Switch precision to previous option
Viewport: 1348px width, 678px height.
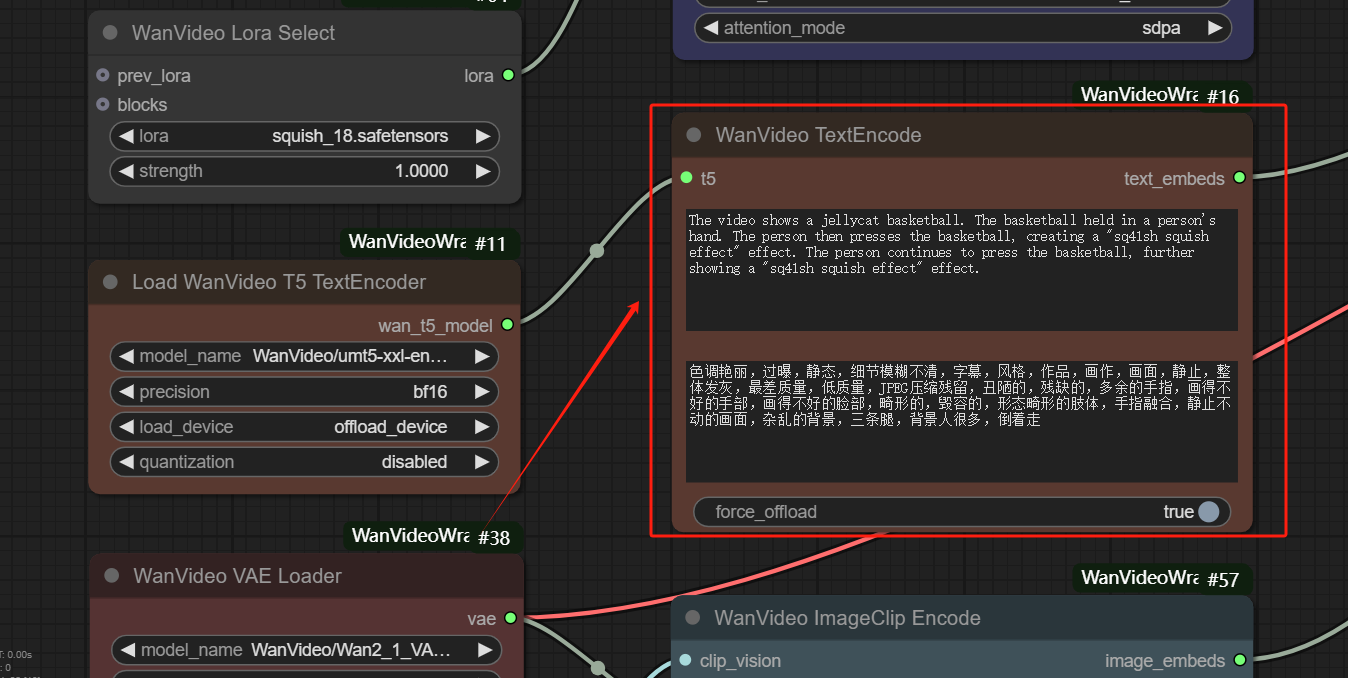(126, 392)
